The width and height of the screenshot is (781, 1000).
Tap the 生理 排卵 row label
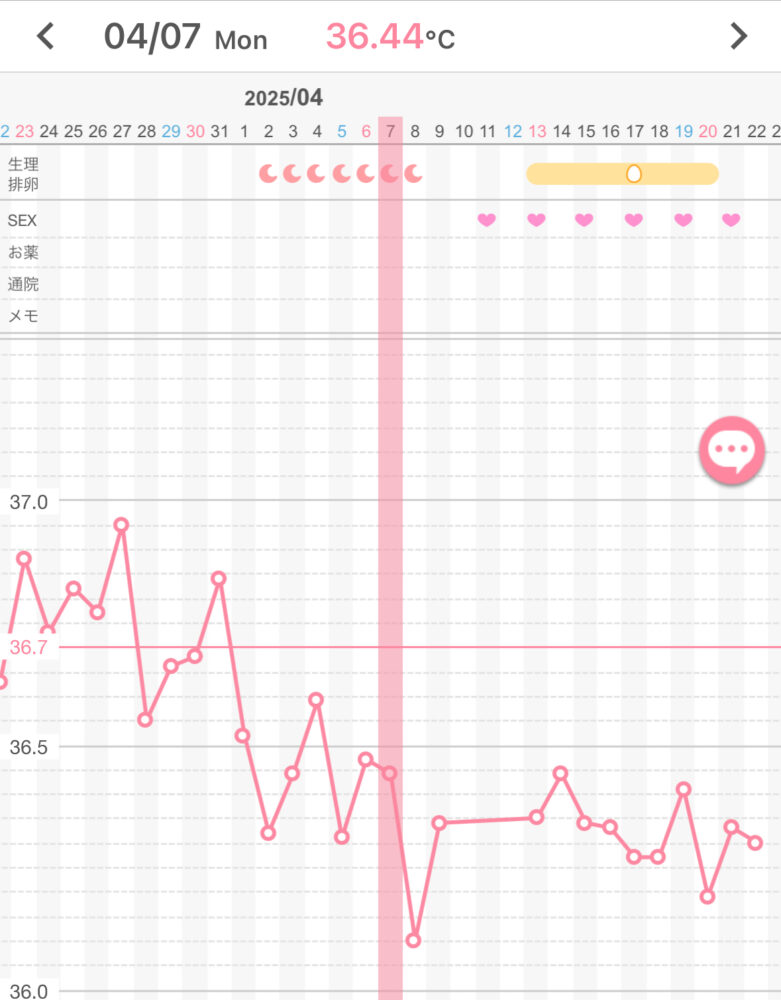tap(24, 174)
